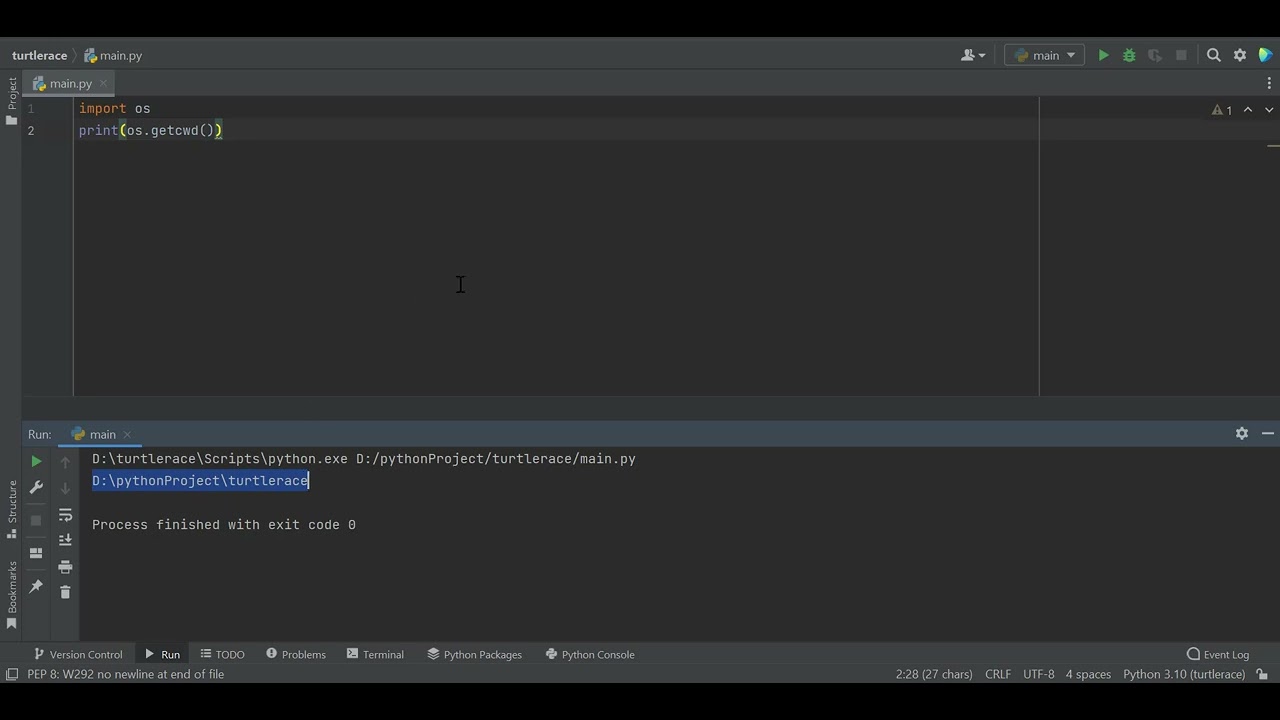Go to next highlighted error arrow
The width and height of the screenshot is (1280, 720).
(1269, 110)
